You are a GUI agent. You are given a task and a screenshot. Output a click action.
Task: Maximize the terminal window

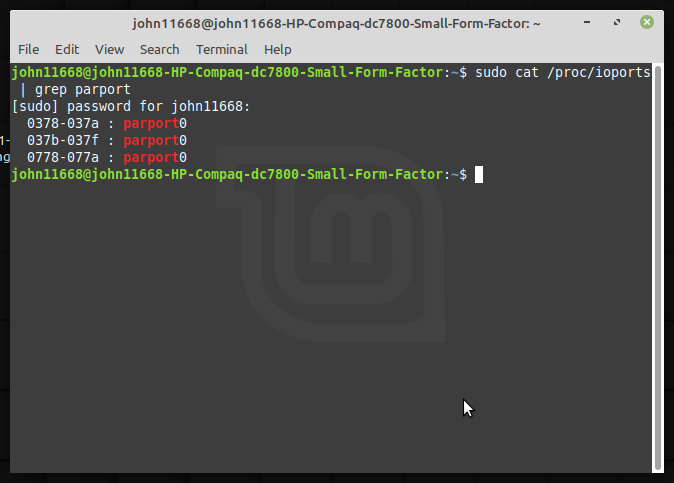[x=617, y=22]
